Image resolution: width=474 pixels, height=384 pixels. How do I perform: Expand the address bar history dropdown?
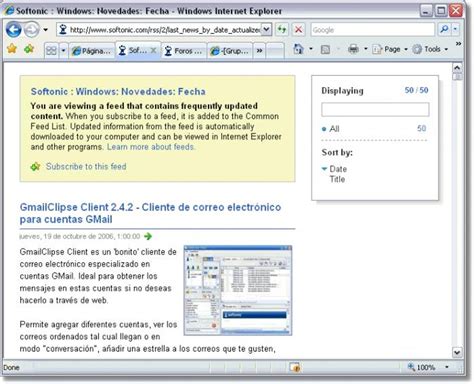point(266,30)
